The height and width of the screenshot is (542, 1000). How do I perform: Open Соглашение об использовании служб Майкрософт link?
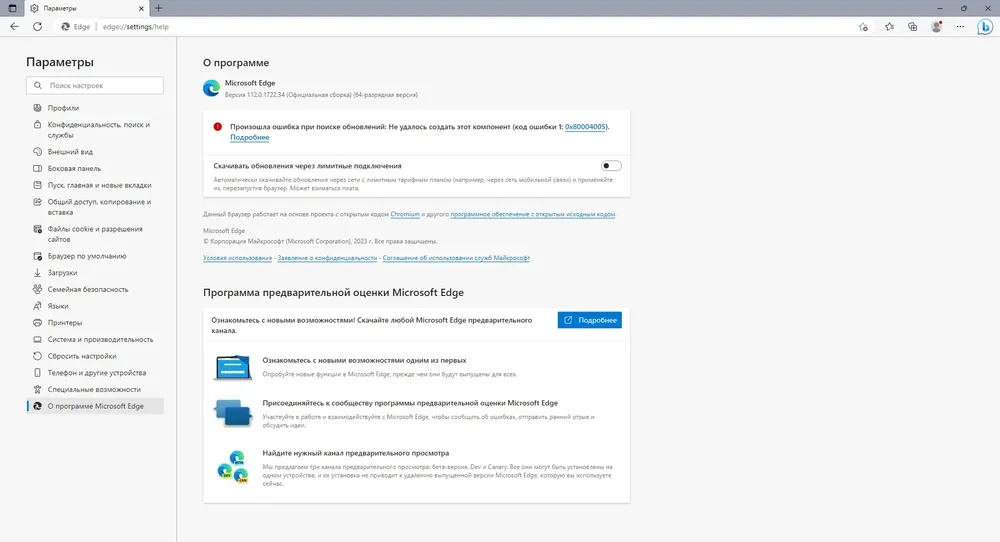(x=456, y=258)
